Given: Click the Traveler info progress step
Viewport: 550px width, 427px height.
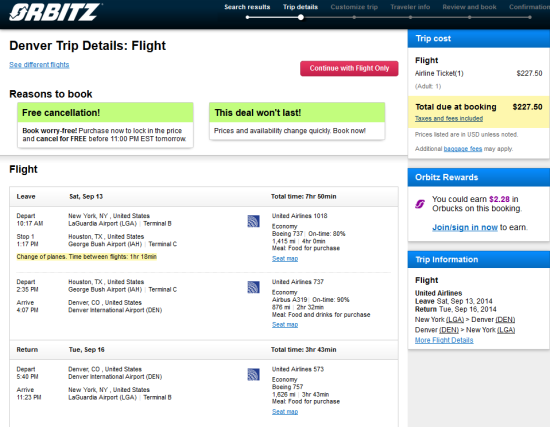Looking at the screenshot, I should [x=410, y=7].
